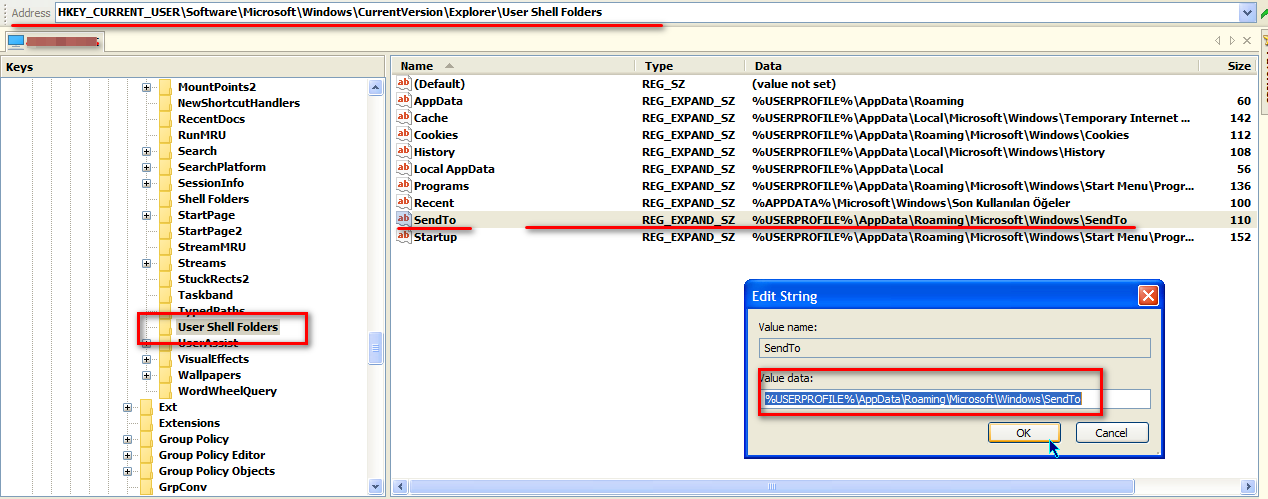Click the Group Policy folder icon
This screenshot has width=1268, height=499.
pos(147,439)
